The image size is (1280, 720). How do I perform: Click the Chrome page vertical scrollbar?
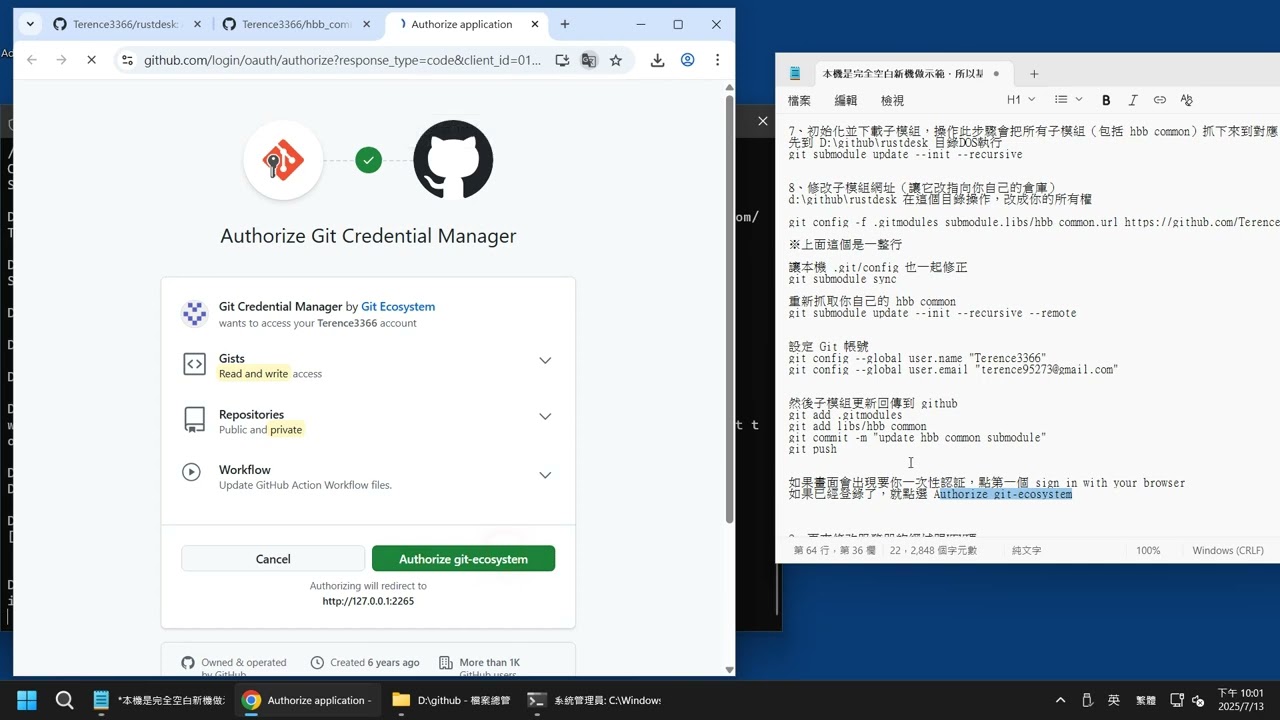point(729,308)
